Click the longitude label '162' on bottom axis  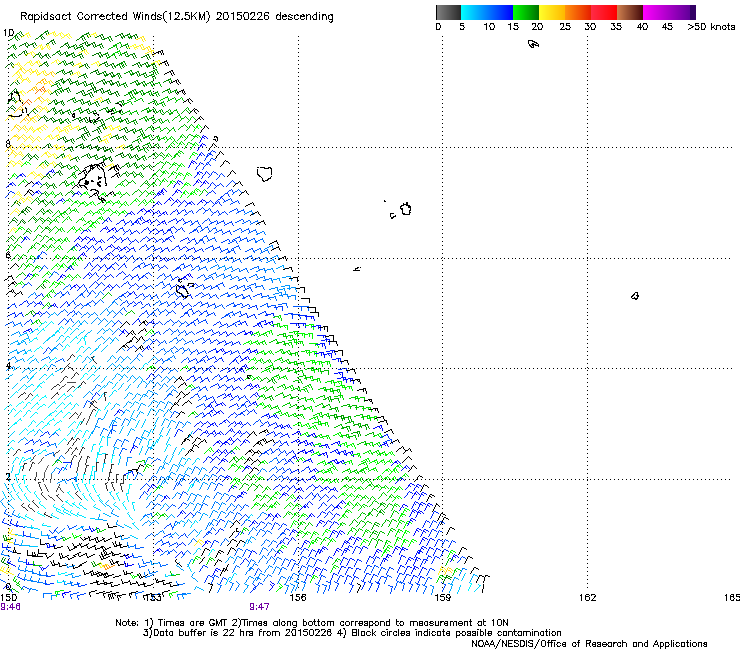point(588,598)
